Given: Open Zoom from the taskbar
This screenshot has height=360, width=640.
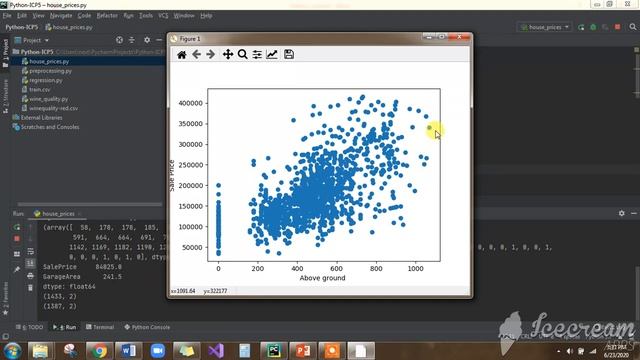Looking at the screenshot, I should [158, 351].
